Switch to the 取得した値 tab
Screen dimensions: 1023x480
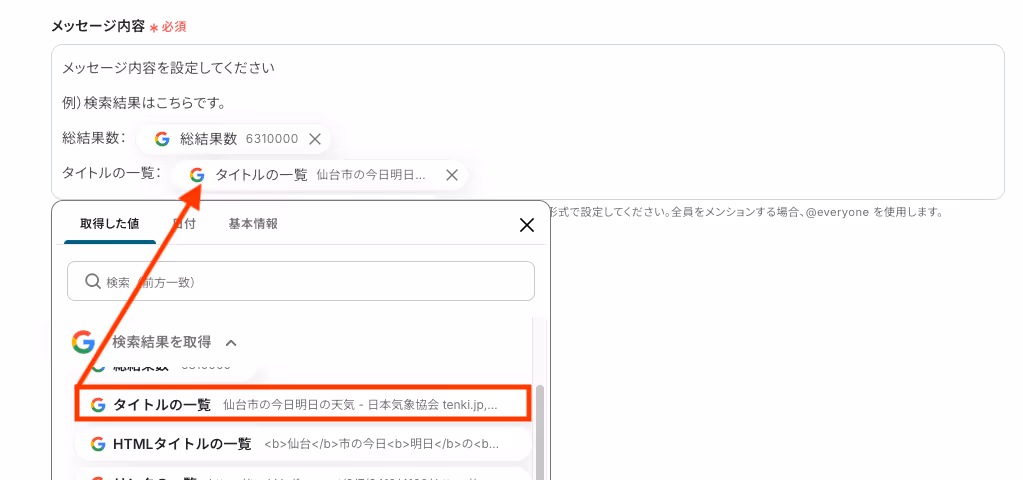(109, 224)
